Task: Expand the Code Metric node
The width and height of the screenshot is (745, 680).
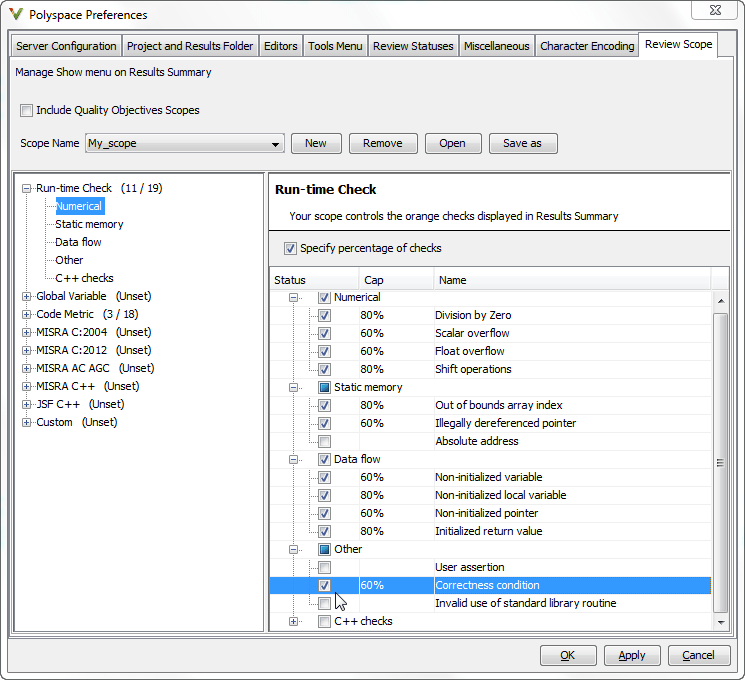Action: (27, 315)
